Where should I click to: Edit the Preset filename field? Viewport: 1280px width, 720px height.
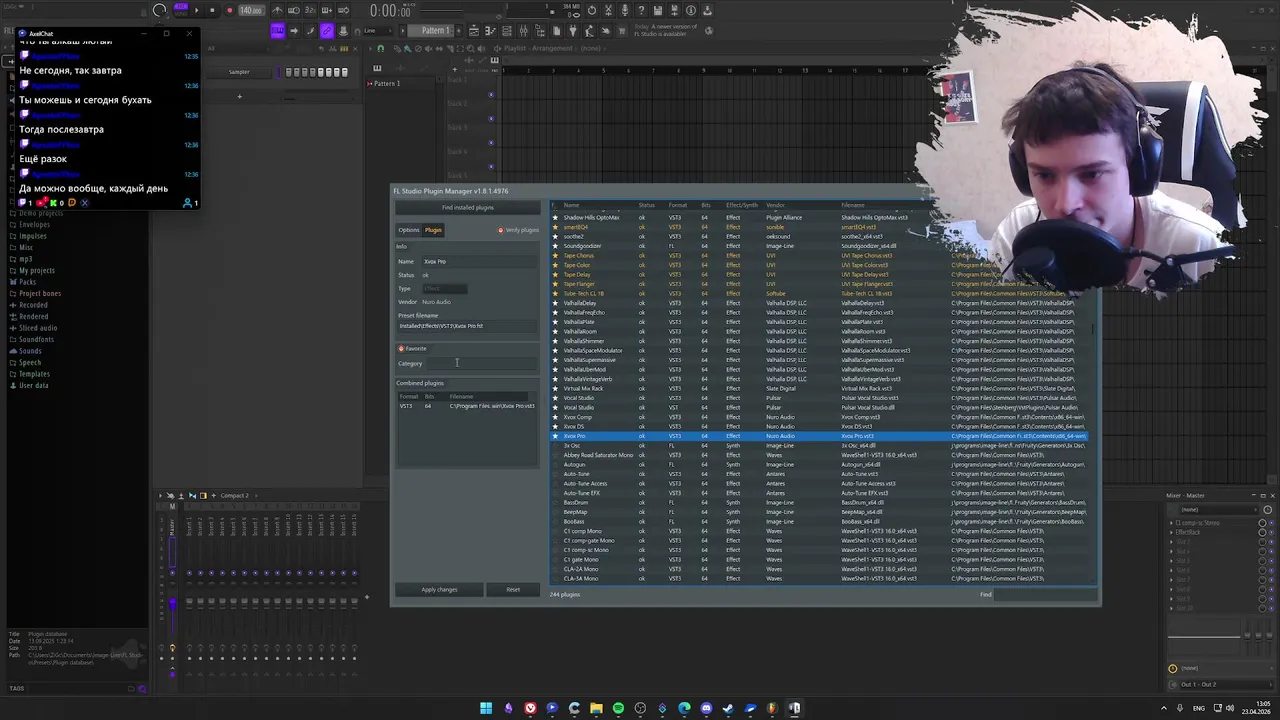click(467, 326)
